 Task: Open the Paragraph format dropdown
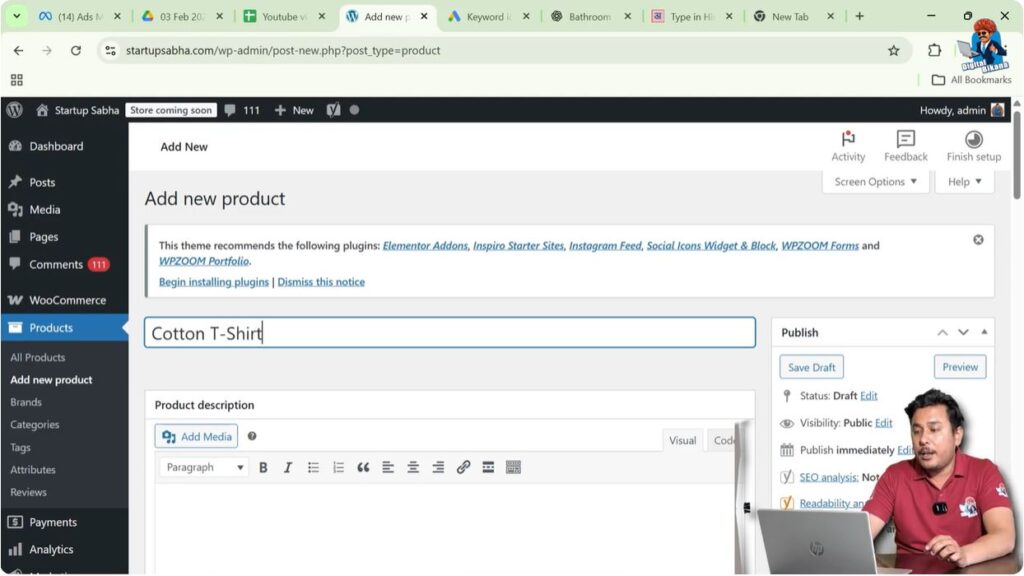tap(205, 467)
